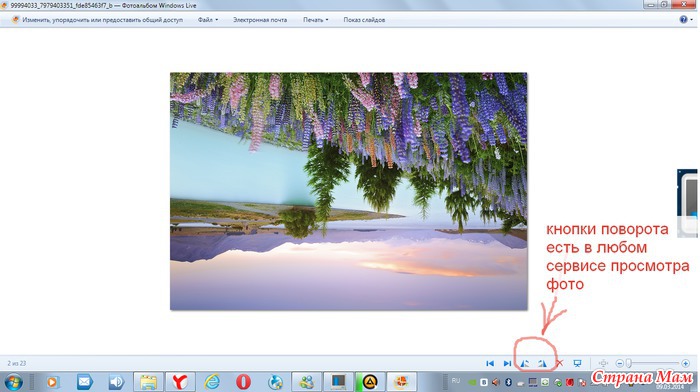The image size is (700, 392).
Task: Zoom out with the minus button
Action: point(619,363)
